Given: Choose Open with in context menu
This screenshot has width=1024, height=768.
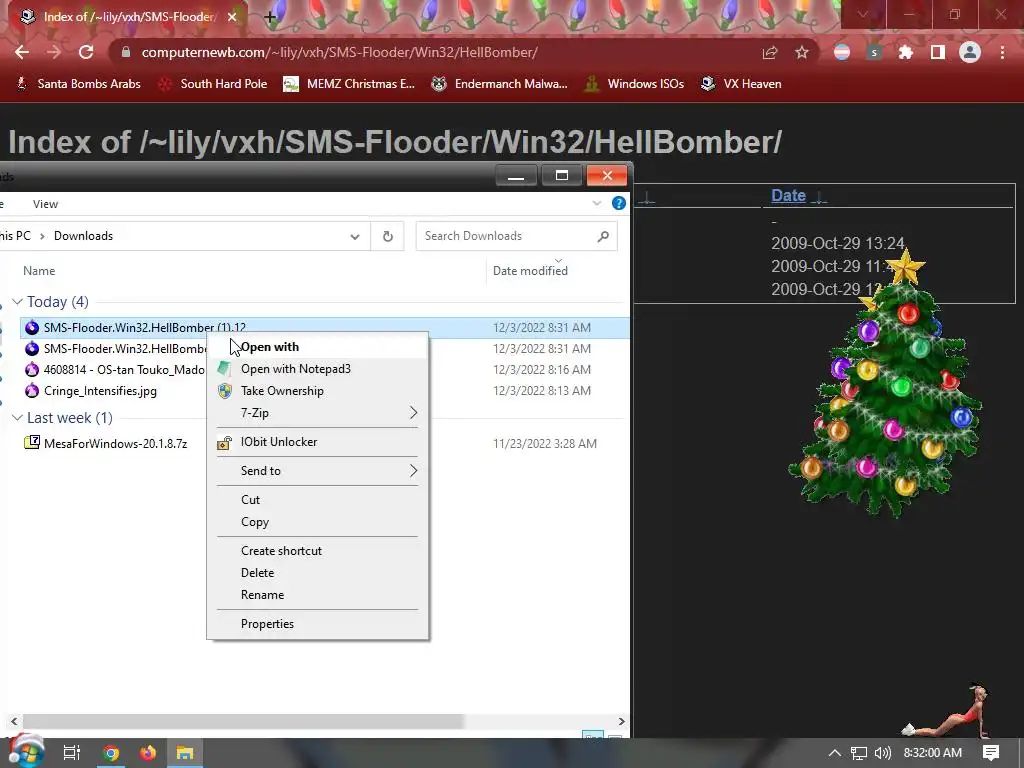Looking at the screenshot, I should tap(317, 347).
